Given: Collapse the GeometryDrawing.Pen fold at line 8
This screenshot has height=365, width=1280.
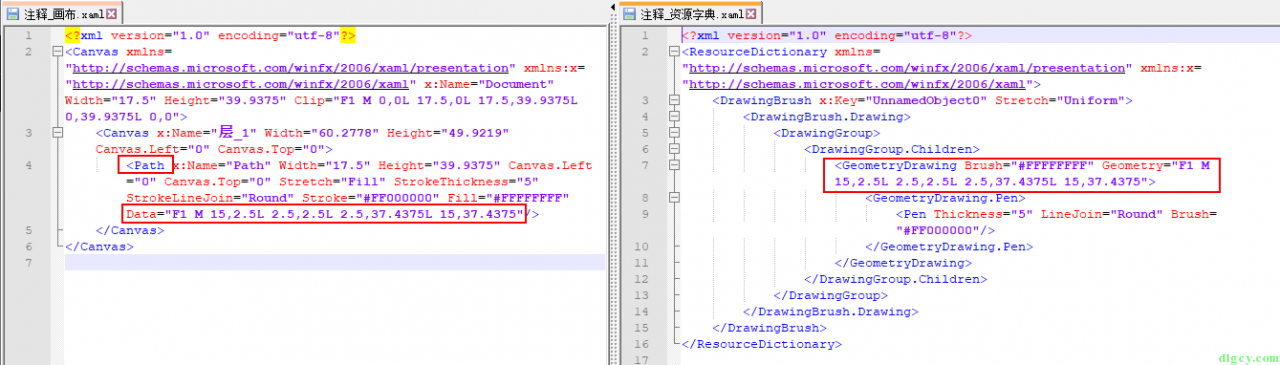Looking at the screenshot, I should point(673,197).
